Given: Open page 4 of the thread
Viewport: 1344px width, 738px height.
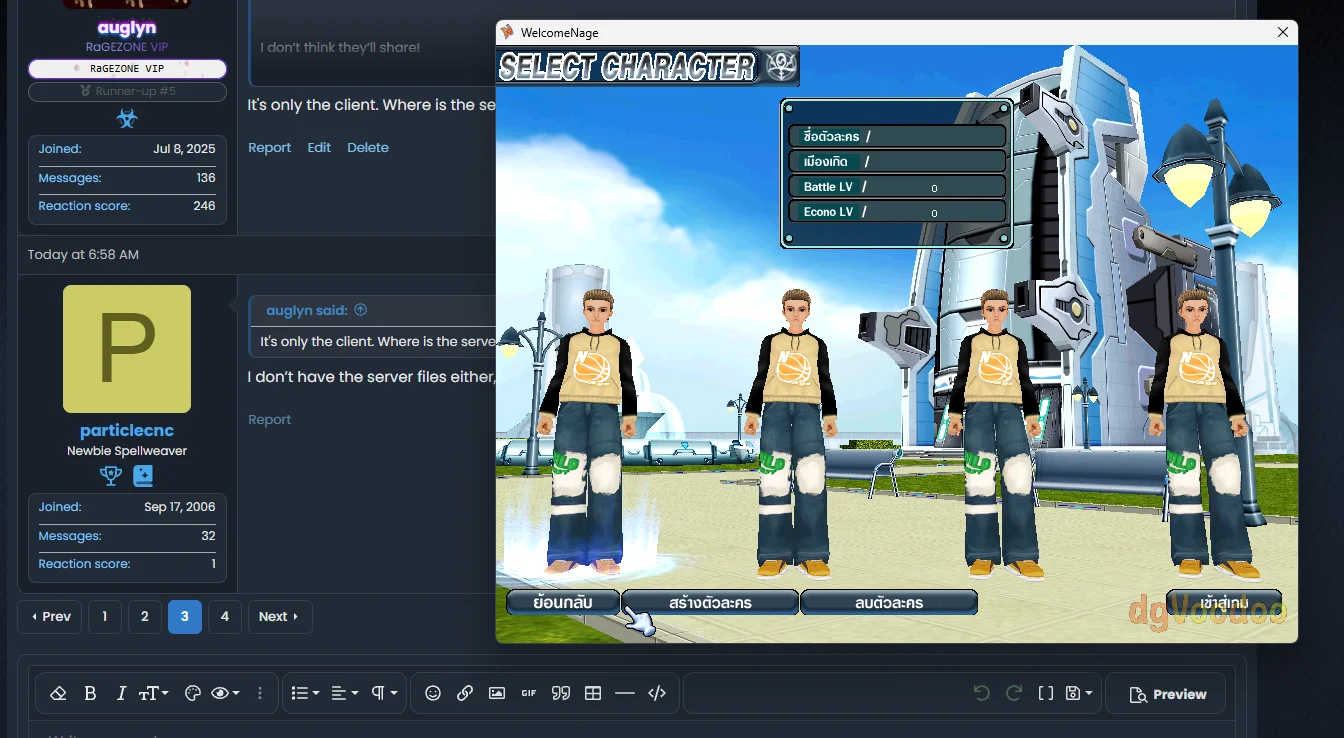Looking at the screenshot, I should click(224, 617).
